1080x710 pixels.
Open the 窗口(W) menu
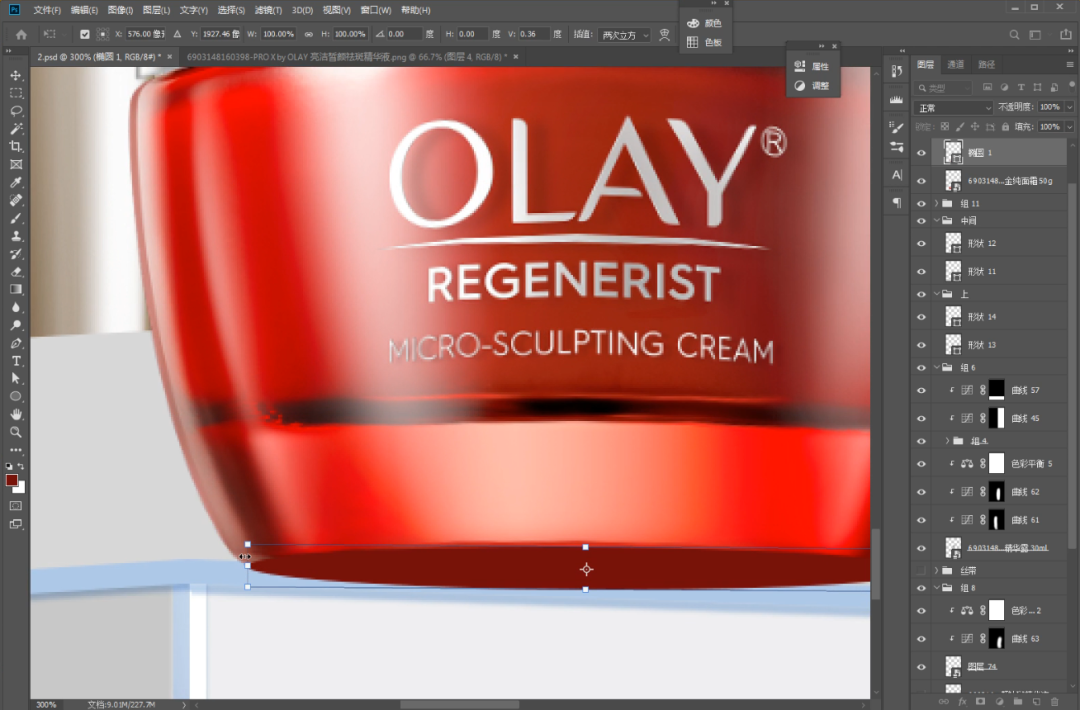click(375, 10)
